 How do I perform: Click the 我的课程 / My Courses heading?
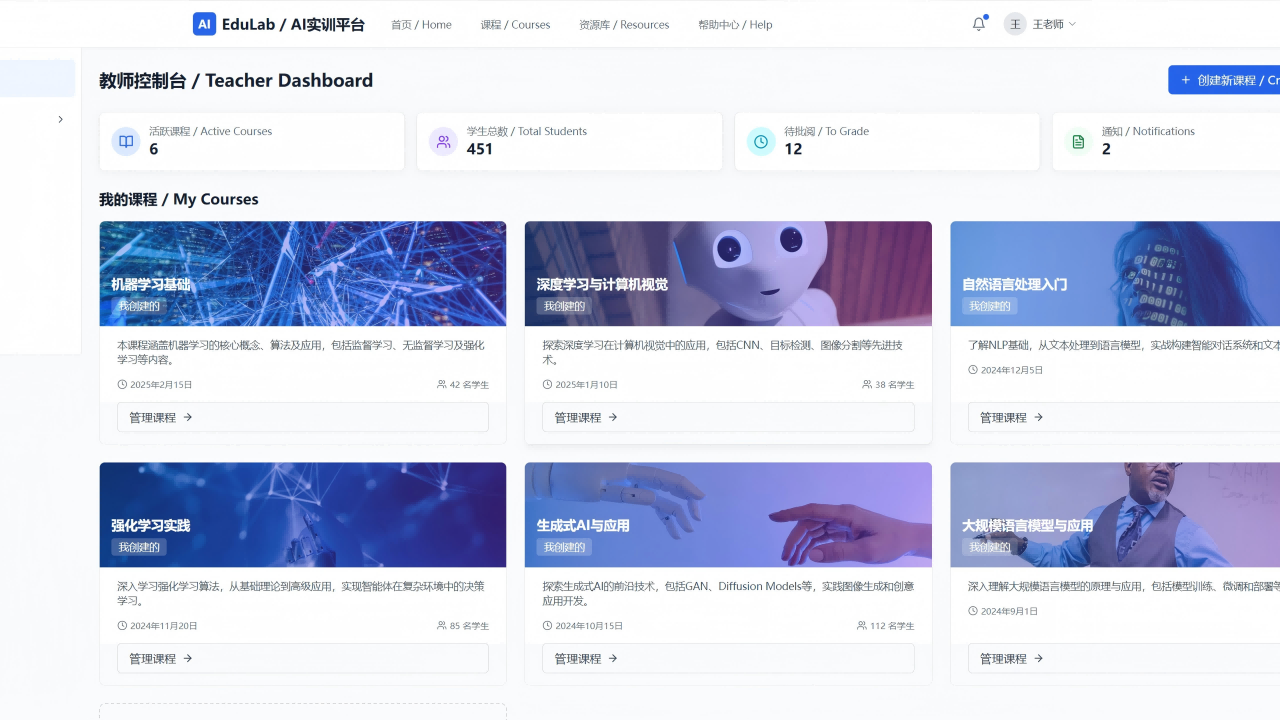pos(179,199)
